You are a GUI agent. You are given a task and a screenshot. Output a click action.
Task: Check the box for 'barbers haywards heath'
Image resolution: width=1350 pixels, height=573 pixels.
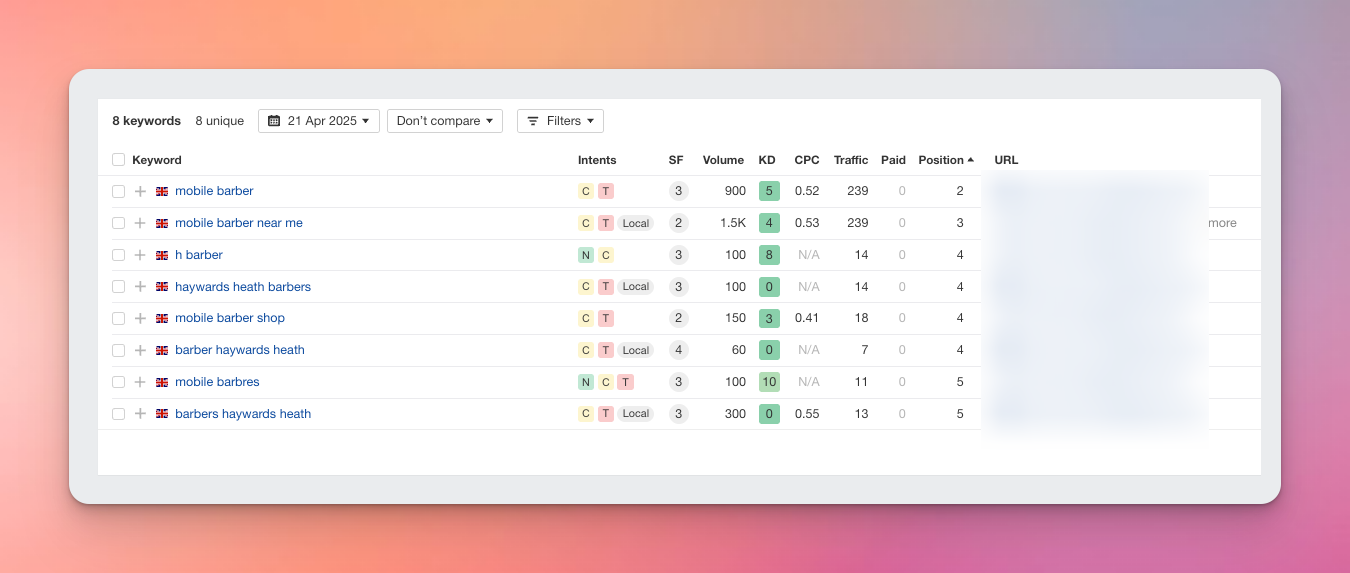[119, 414]
